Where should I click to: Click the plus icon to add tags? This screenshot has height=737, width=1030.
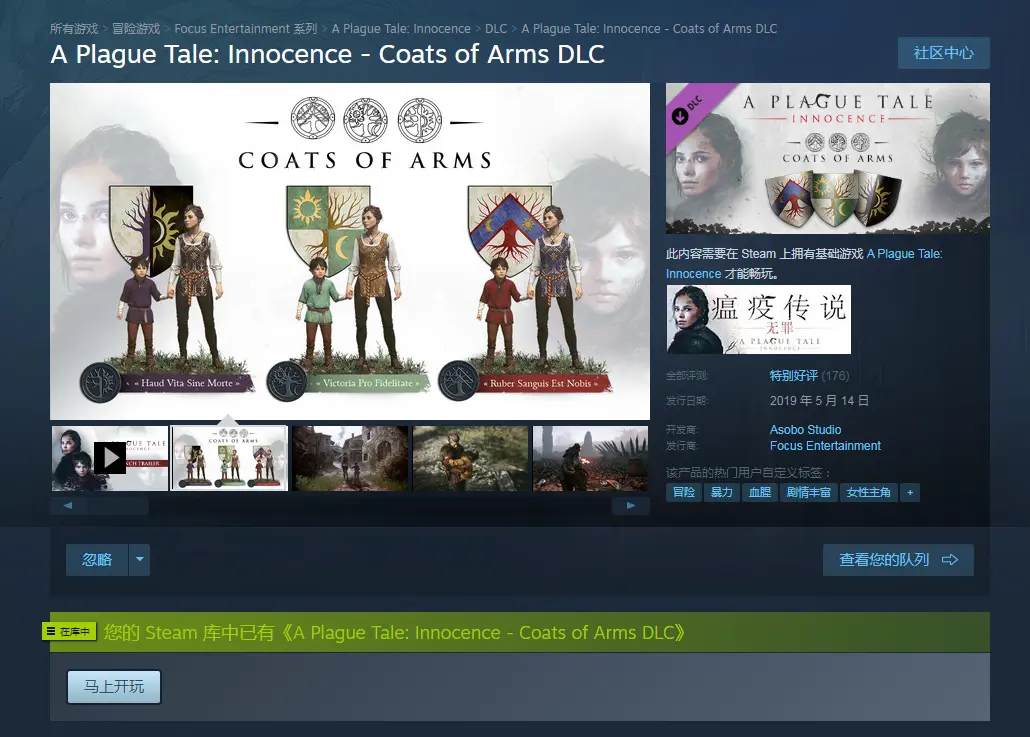point(910,493)
